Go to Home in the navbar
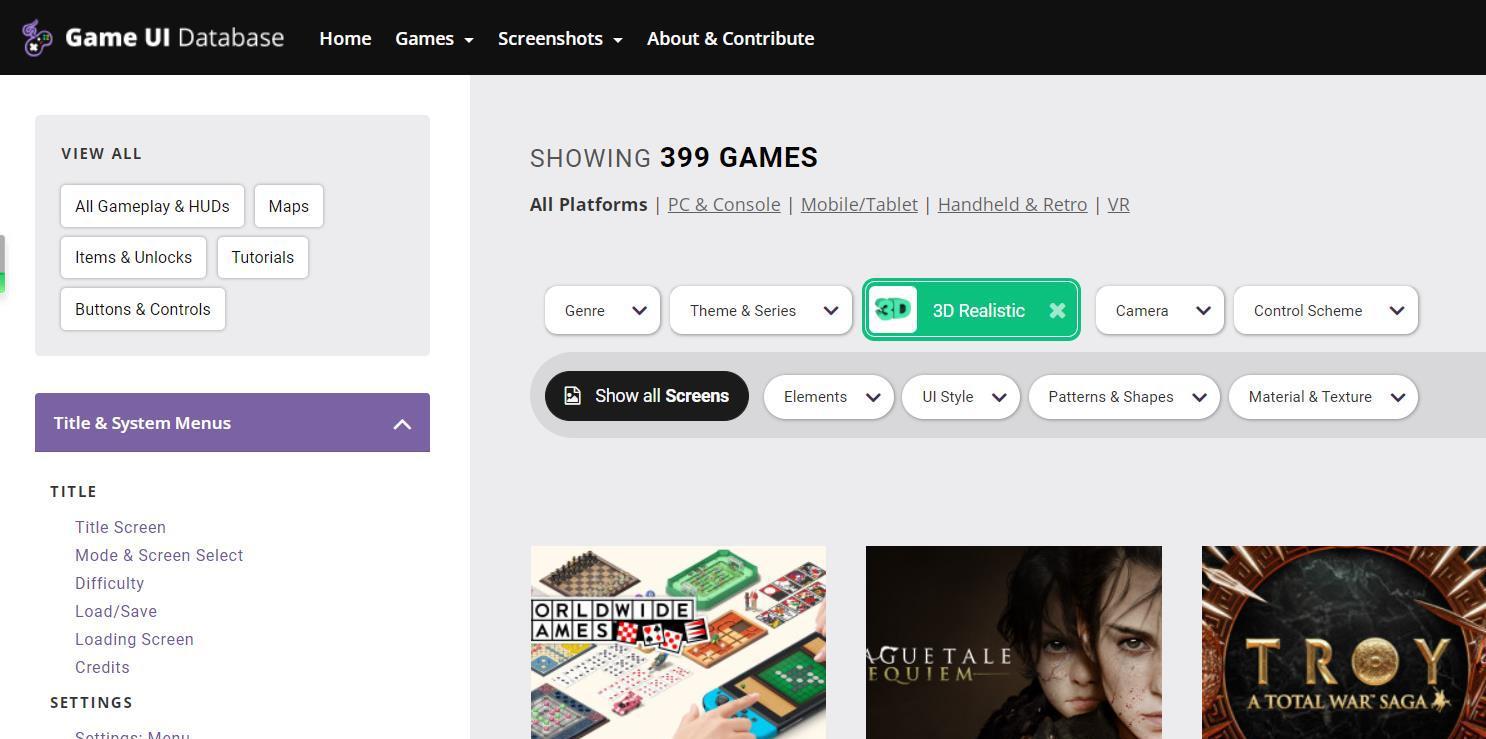 click(345, 38)
